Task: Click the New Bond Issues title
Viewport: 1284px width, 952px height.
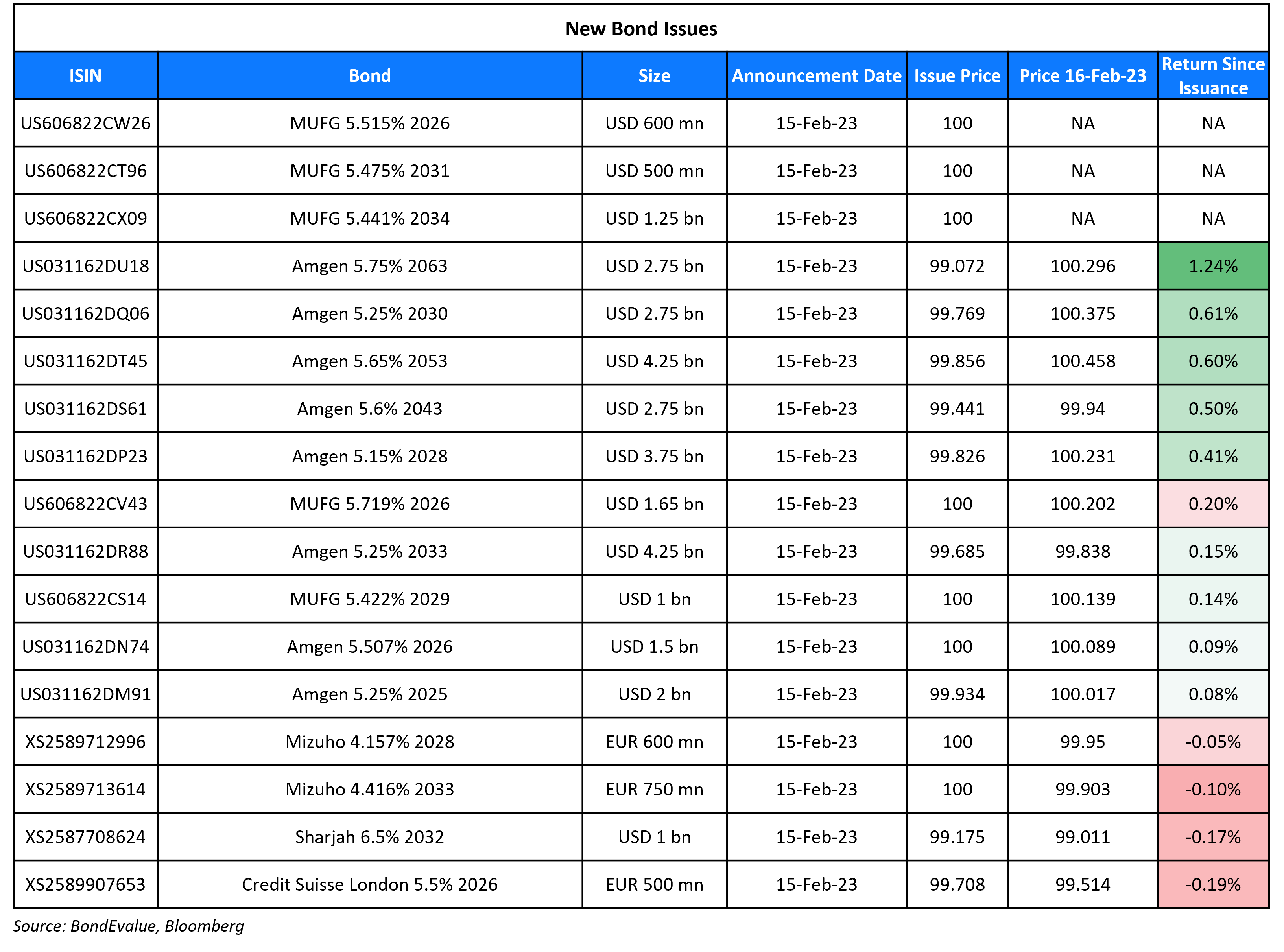Action: point(641,28)
